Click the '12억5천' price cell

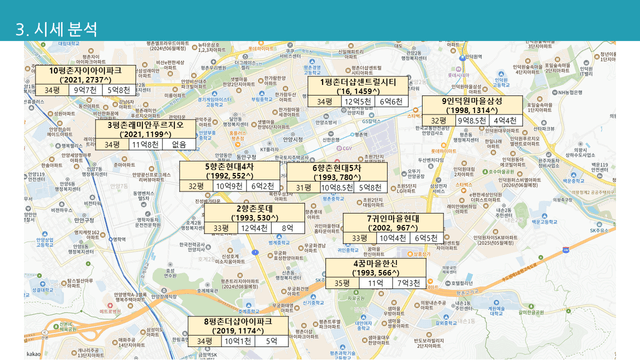coord(358,101)
